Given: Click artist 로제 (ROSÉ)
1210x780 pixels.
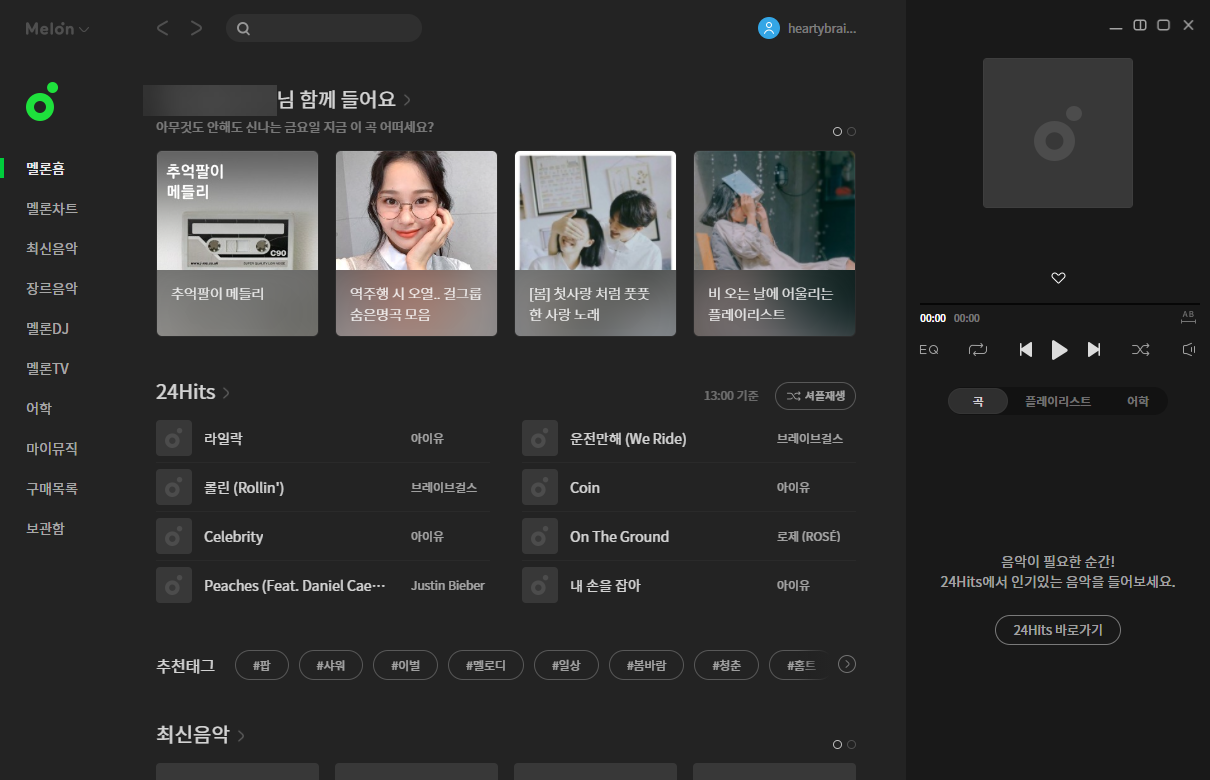Looking at the screenshot, I should pyautogui.click(x=809, y=536).
